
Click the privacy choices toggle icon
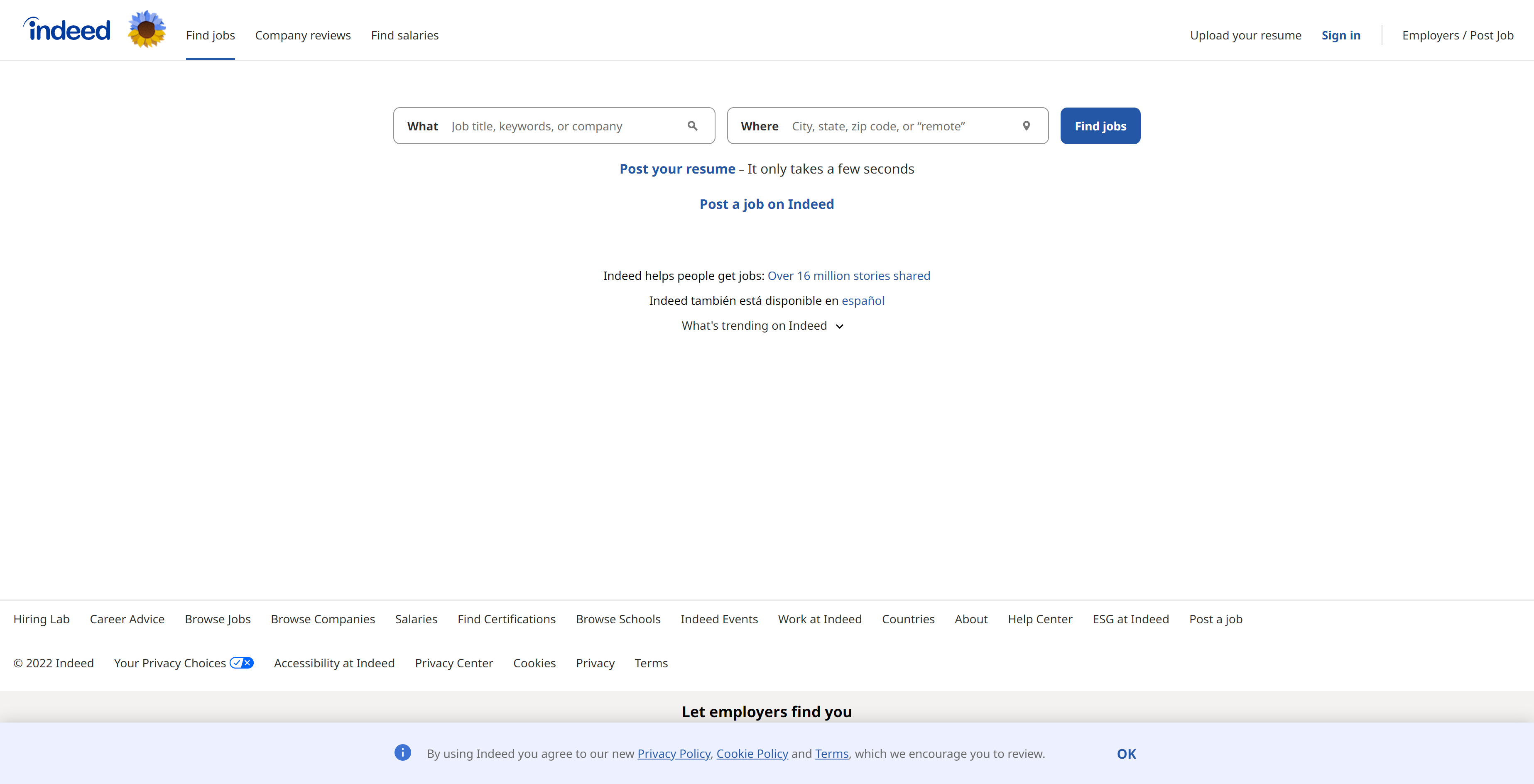point(242,663)
